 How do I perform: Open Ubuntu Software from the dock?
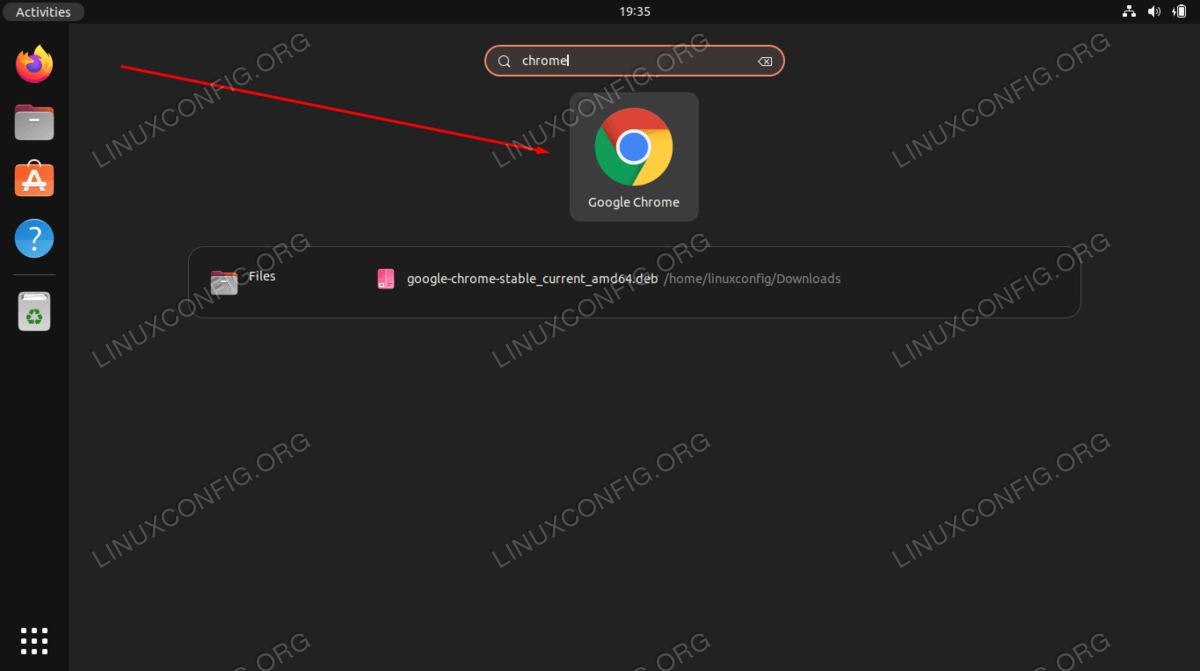[x=34, y=180]
